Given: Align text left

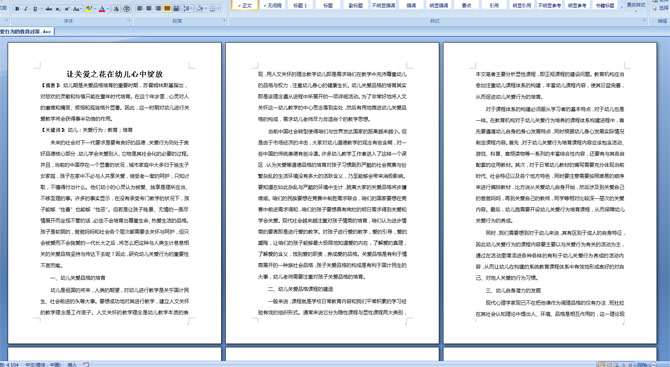Looking at the screenshot, I should [140, 9].
